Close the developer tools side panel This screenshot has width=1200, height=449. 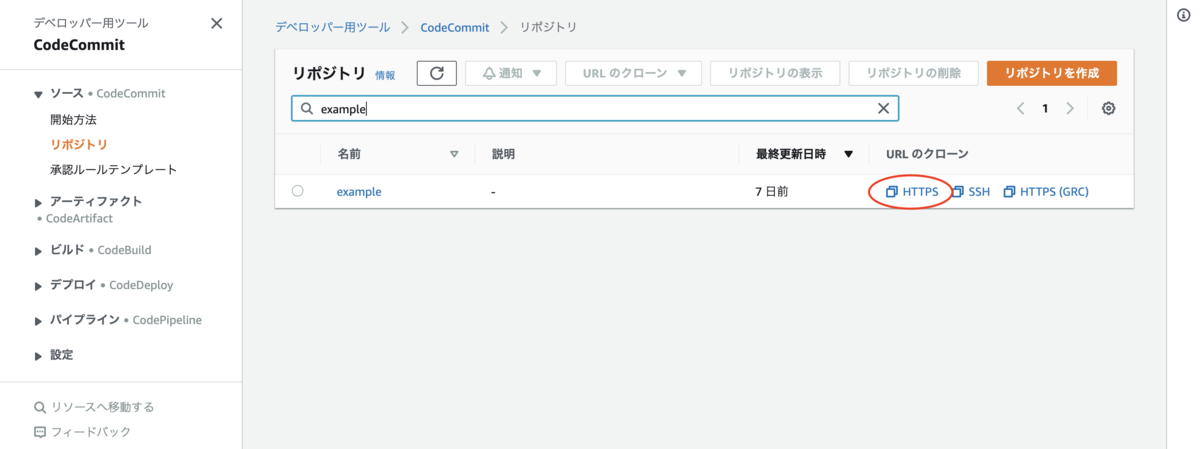(217, 23)
